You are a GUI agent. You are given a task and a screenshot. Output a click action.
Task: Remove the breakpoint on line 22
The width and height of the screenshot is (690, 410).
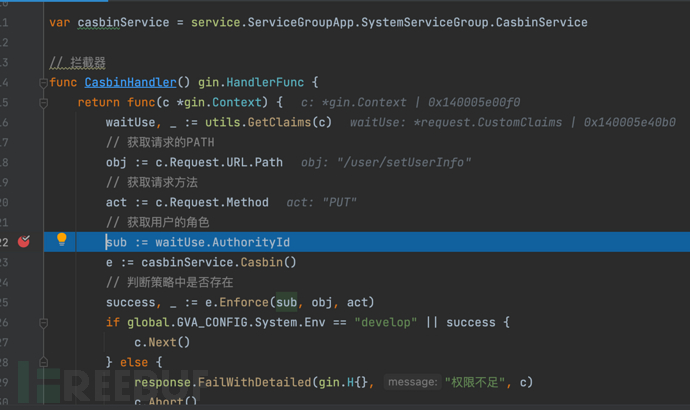pyautogui.click(x=25, y=242)
